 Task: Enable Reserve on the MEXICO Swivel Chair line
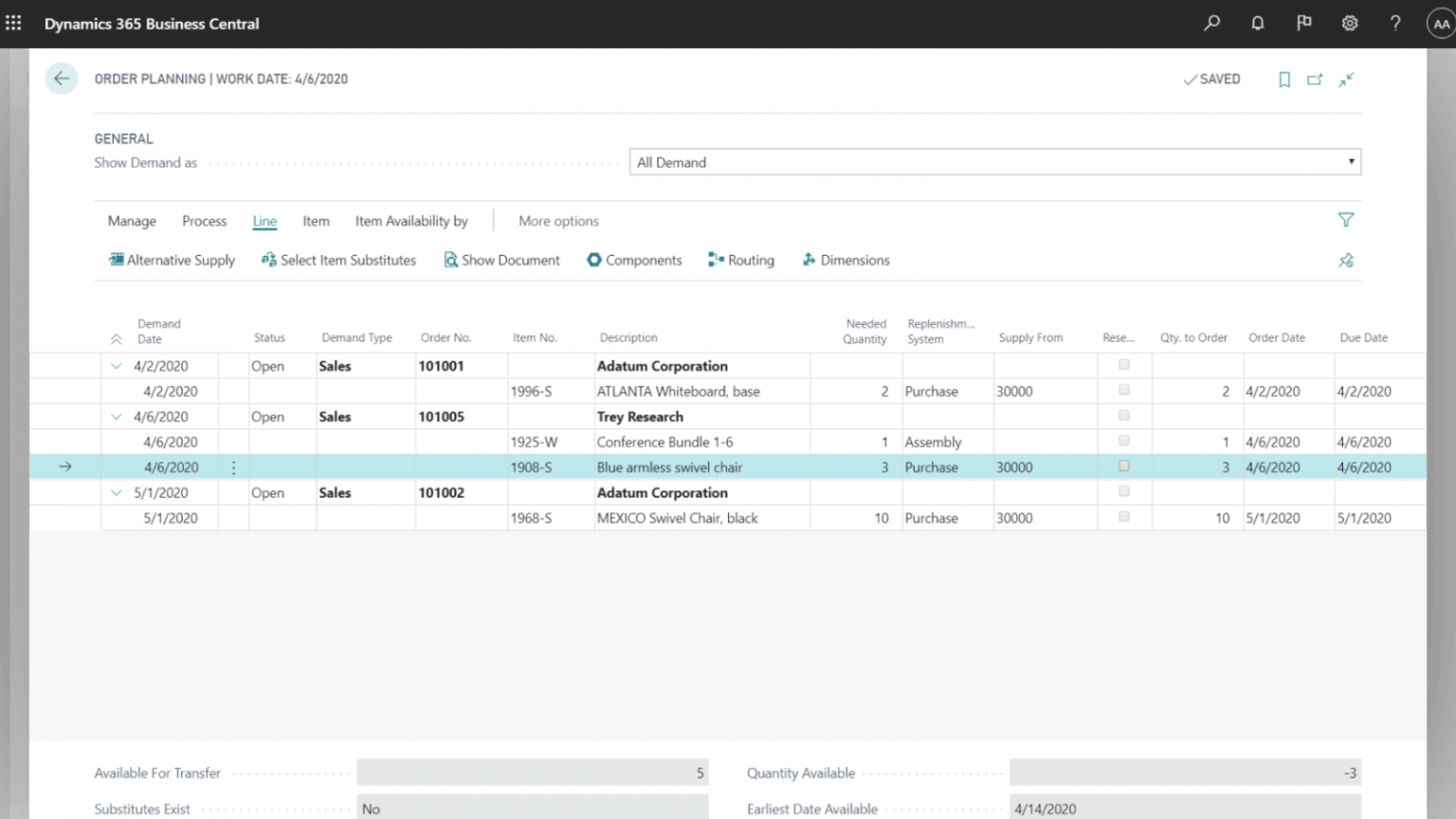1123,518
